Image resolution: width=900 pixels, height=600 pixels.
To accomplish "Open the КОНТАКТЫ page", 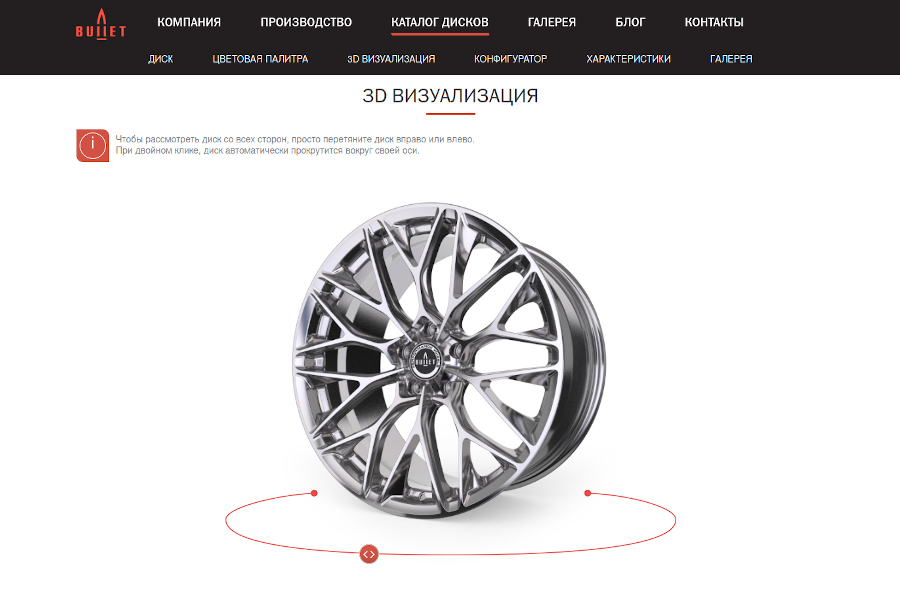I will click(714, 22).
